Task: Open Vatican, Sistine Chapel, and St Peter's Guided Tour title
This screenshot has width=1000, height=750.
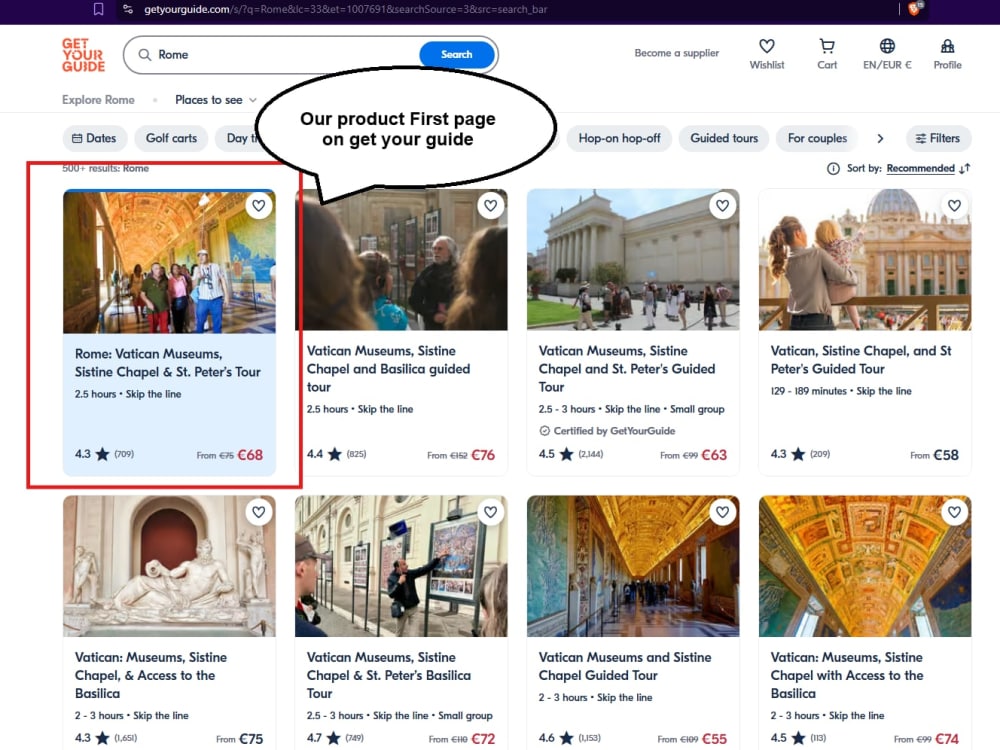Action: click(x=861, y=360)
